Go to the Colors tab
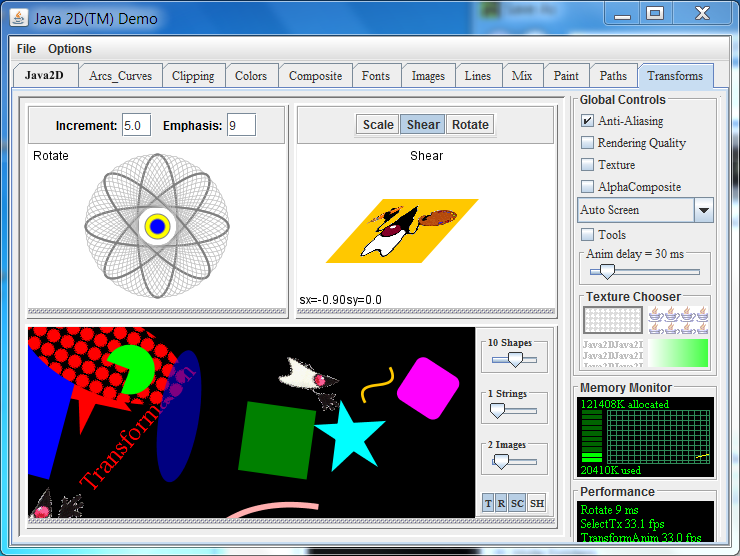The image size is (740, 556). pyautogui.click(x=251, y=76)
